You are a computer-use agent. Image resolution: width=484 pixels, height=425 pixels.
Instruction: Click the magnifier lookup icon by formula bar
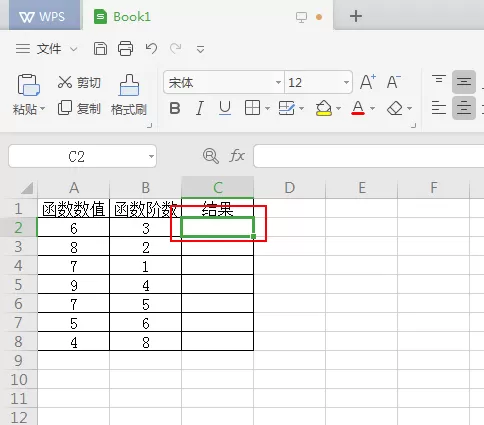point(211,156)
